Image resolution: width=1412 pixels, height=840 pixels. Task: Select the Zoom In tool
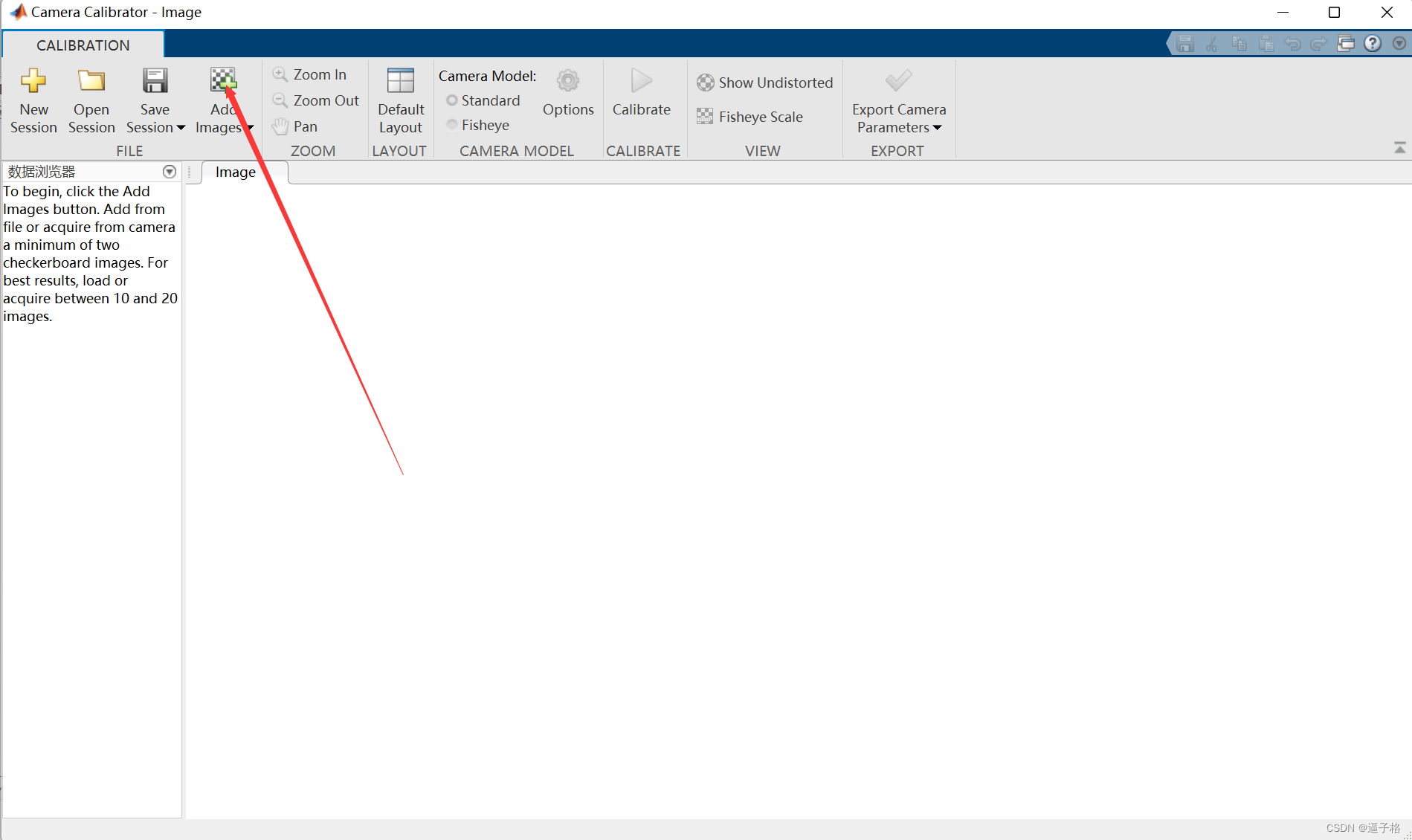click(310, 74)
